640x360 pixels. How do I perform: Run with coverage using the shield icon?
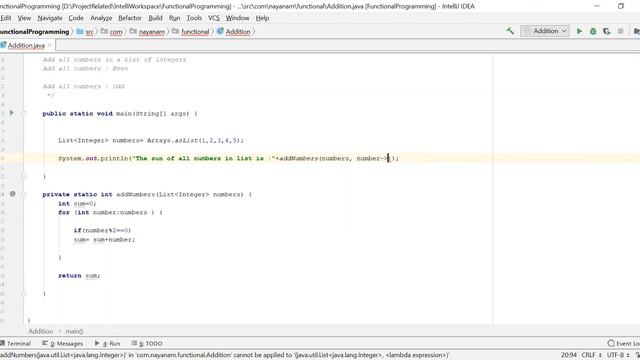click(x=607, y=31)
